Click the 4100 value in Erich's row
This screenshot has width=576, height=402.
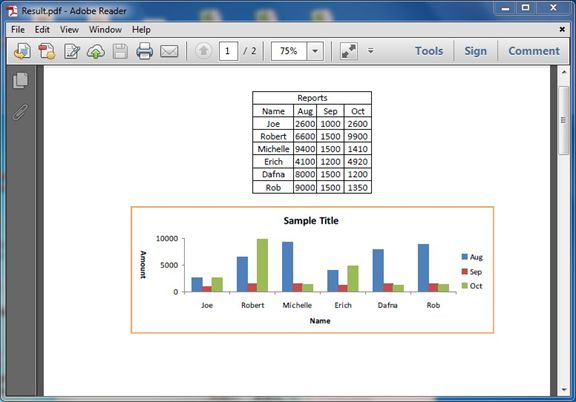[x=305, y=162]
